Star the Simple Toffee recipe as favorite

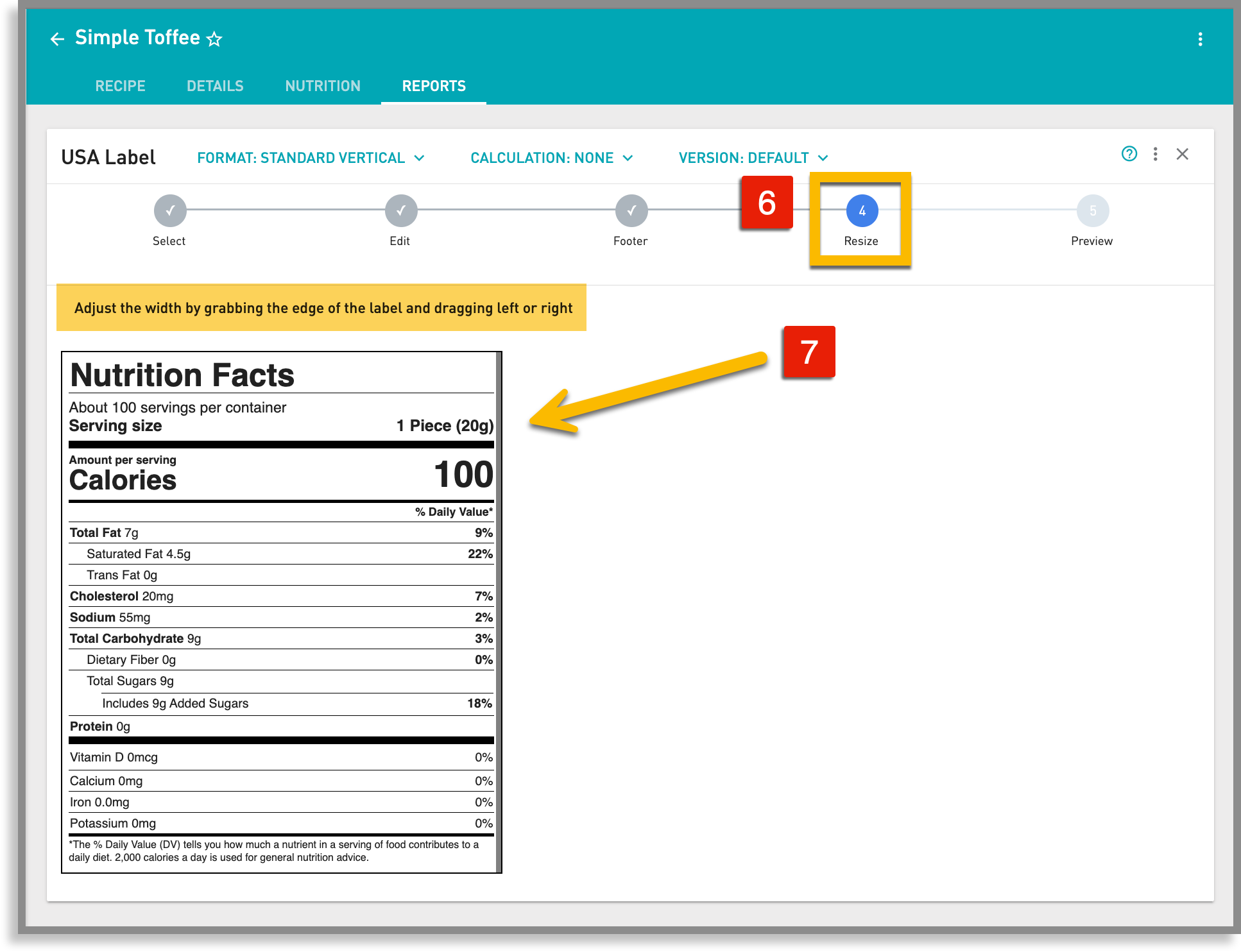tap(214, 38)
